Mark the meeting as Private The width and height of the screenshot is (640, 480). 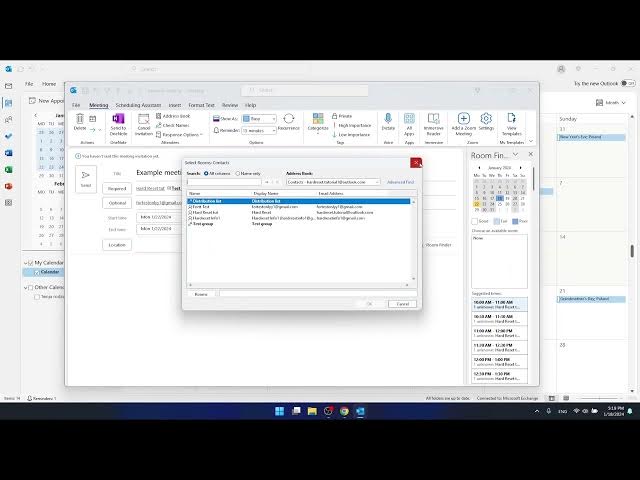pyautogui.click(x=342, y=116)
